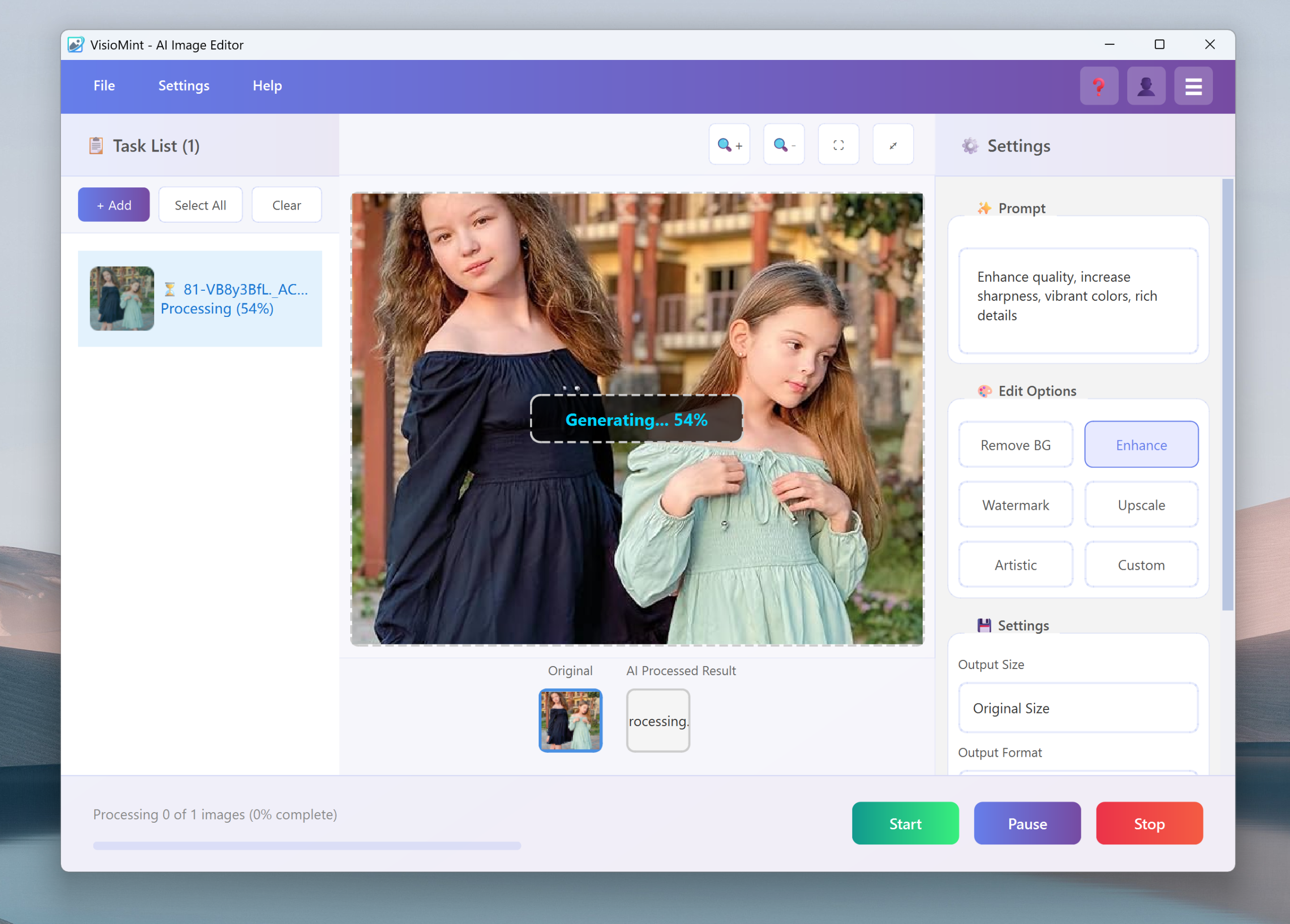Click inside the Prompt text field
The width and height of the screenshot is (1290, 924).
[x=1077, y=300]
